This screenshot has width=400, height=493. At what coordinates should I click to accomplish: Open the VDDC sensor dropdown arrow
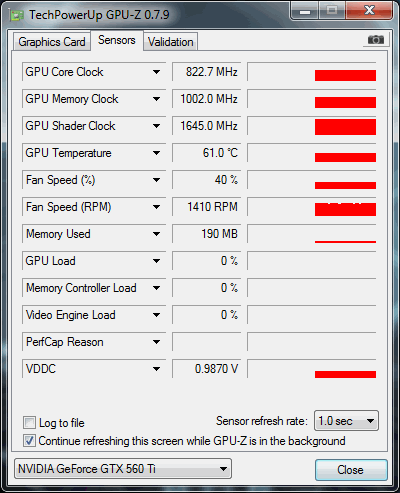coord(156,369)
